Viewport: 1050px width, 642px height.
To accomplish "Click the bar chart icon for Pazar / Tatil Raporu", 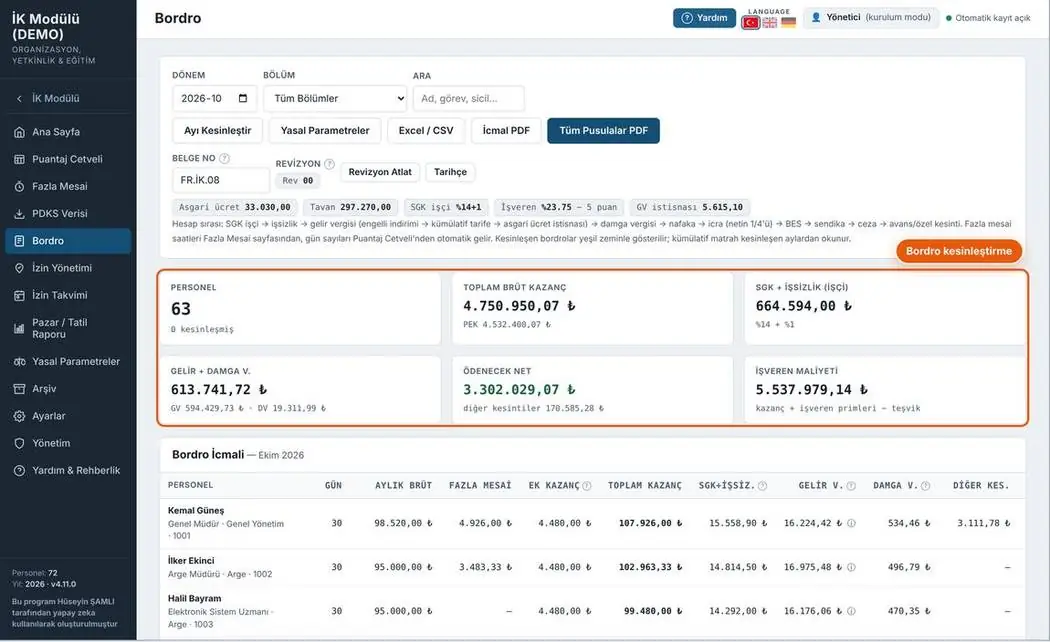I will click(x=19, y=329).
